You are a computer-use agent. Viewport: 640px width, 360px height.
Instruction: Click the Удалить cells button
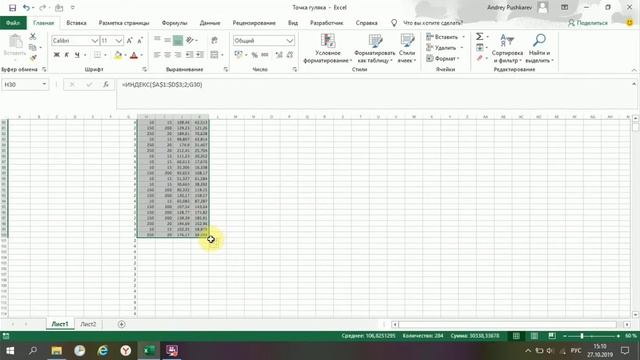tap(441, 47)
